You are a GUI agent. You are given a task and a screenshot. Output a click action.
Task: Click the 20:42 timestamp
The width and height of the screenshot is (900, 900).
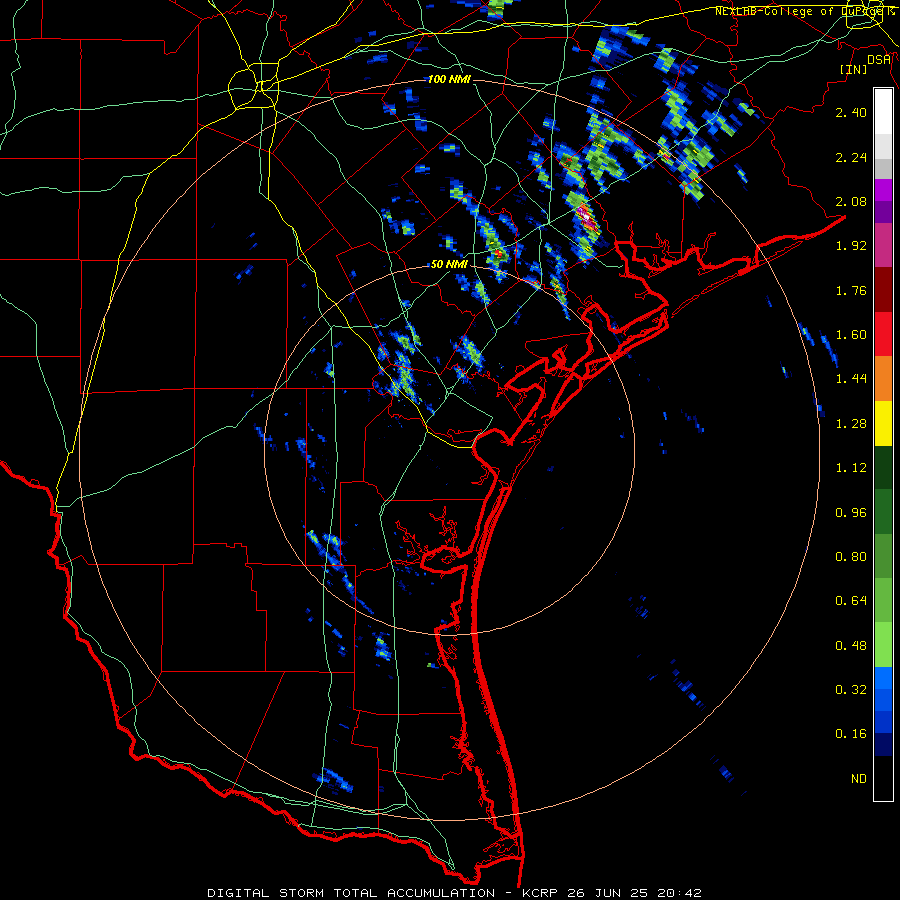(x=679, y=893)
